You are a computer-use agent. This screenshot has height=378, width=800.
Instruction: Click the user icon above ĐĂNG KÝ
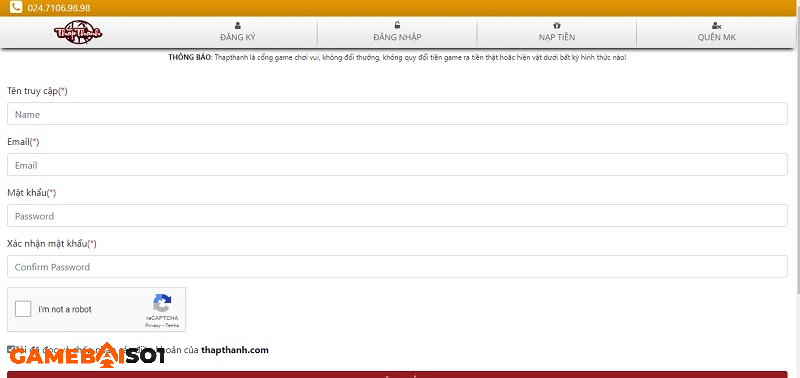[x=238, y=25]
